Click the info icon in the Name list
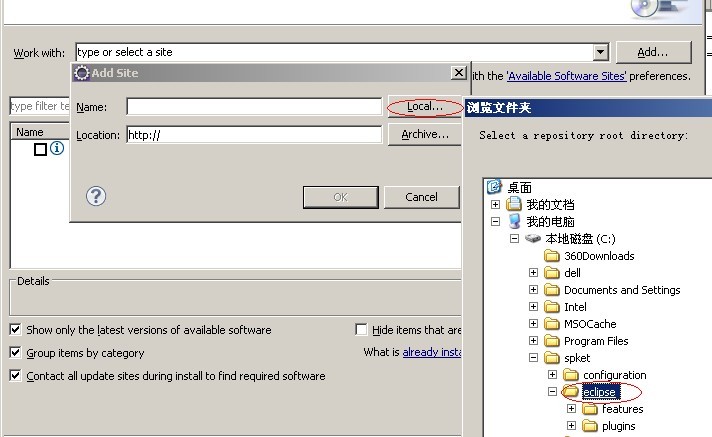 pos(57,149)
